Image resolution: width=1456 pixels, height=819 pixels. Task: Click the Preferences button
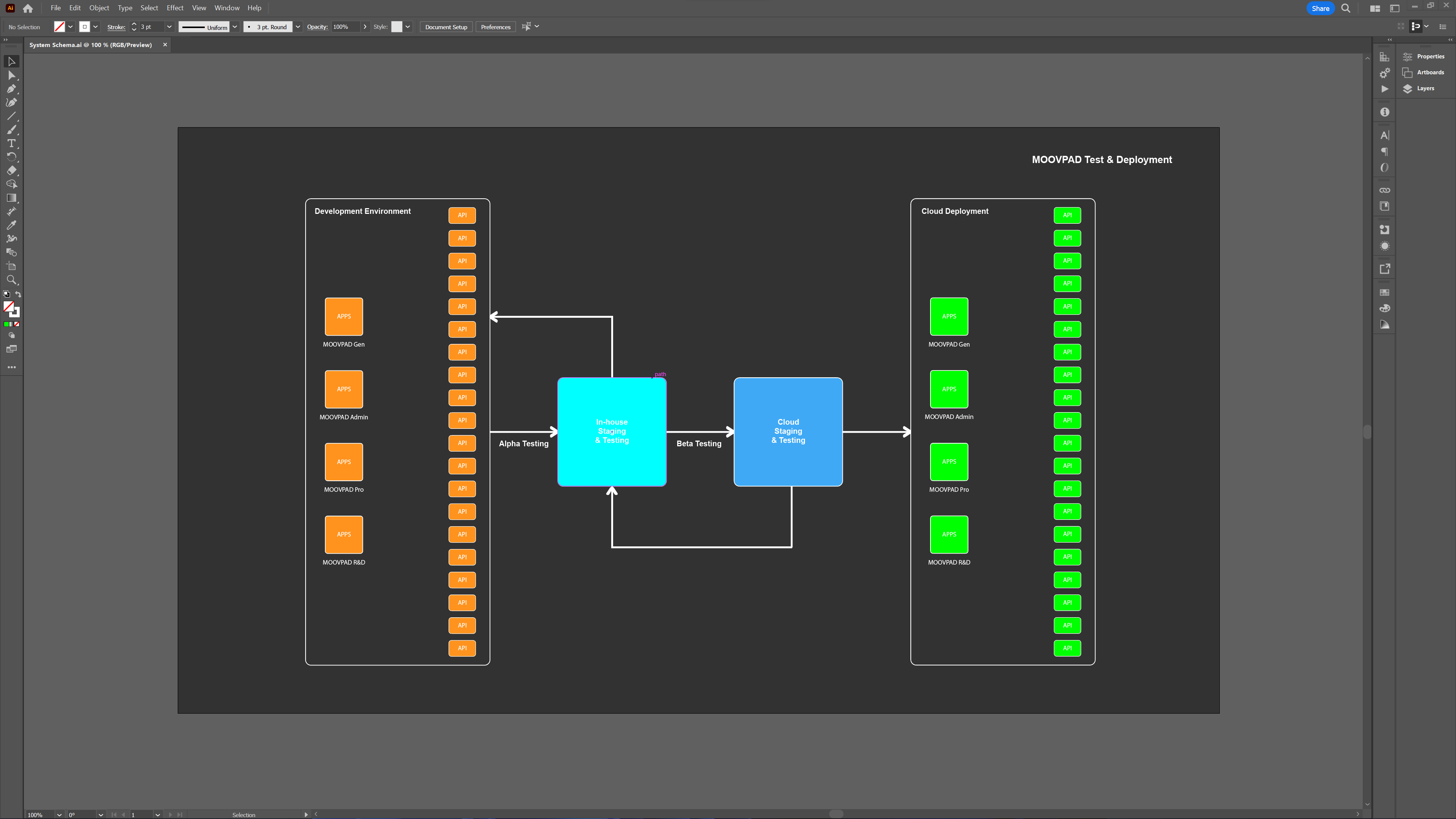(495, 27)
